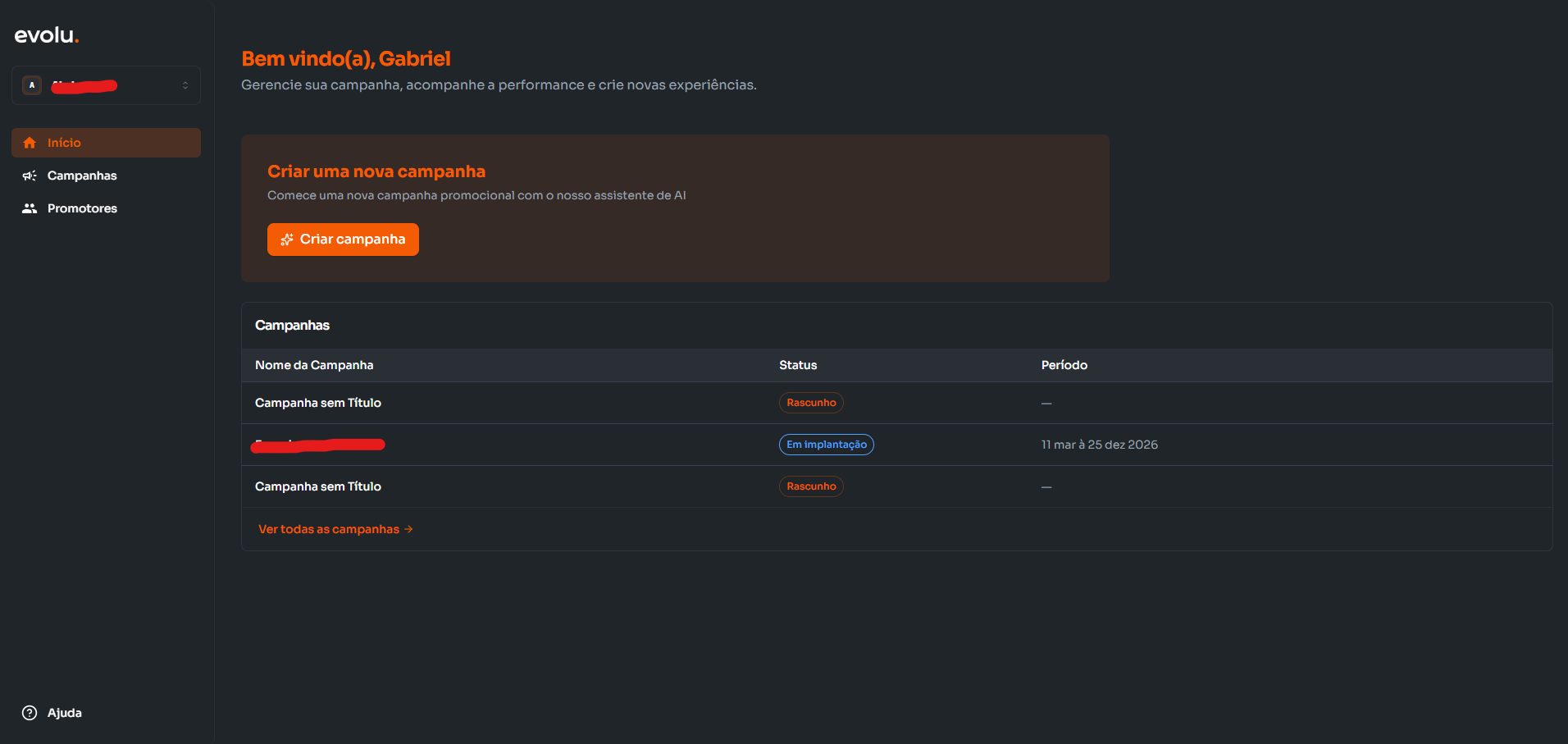Click the Em implantação status badge
1568x744 pixels.
pyautogui.click(x=826, y=445)
